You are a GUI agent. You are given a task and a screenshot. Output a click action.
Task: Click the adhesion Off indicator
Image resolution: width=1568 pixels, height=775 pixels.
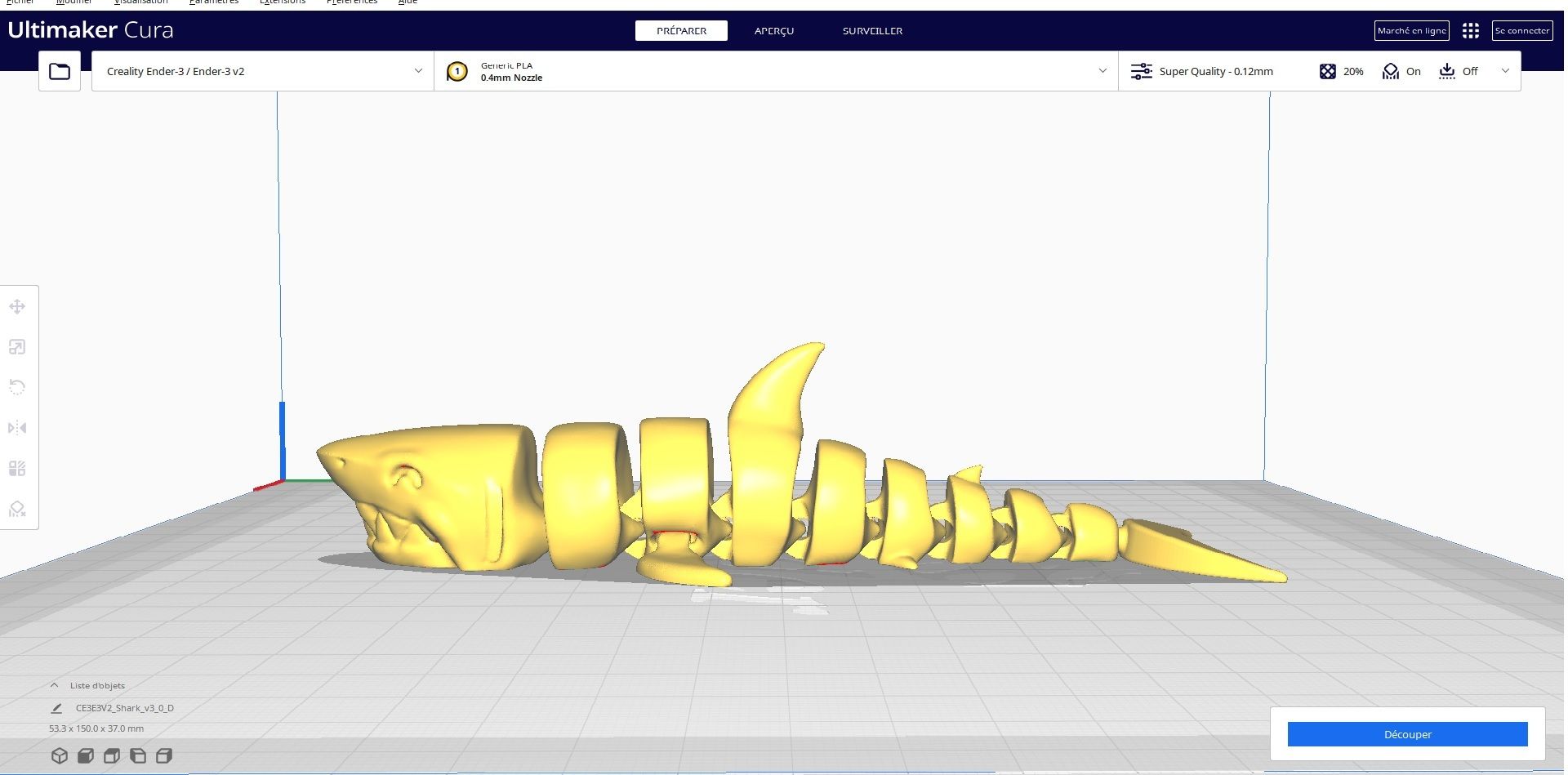point(1459,71)
